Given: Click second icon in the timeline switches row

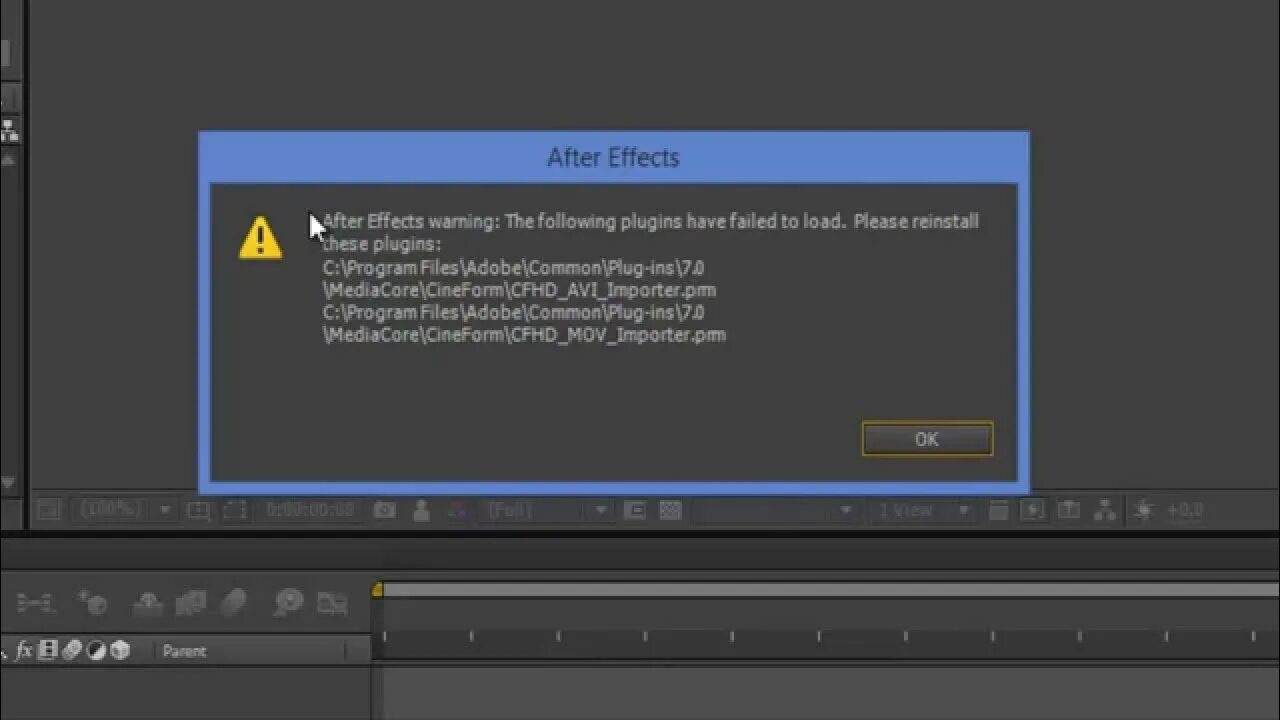Looking at the screenshot, I should click(93, 602).
